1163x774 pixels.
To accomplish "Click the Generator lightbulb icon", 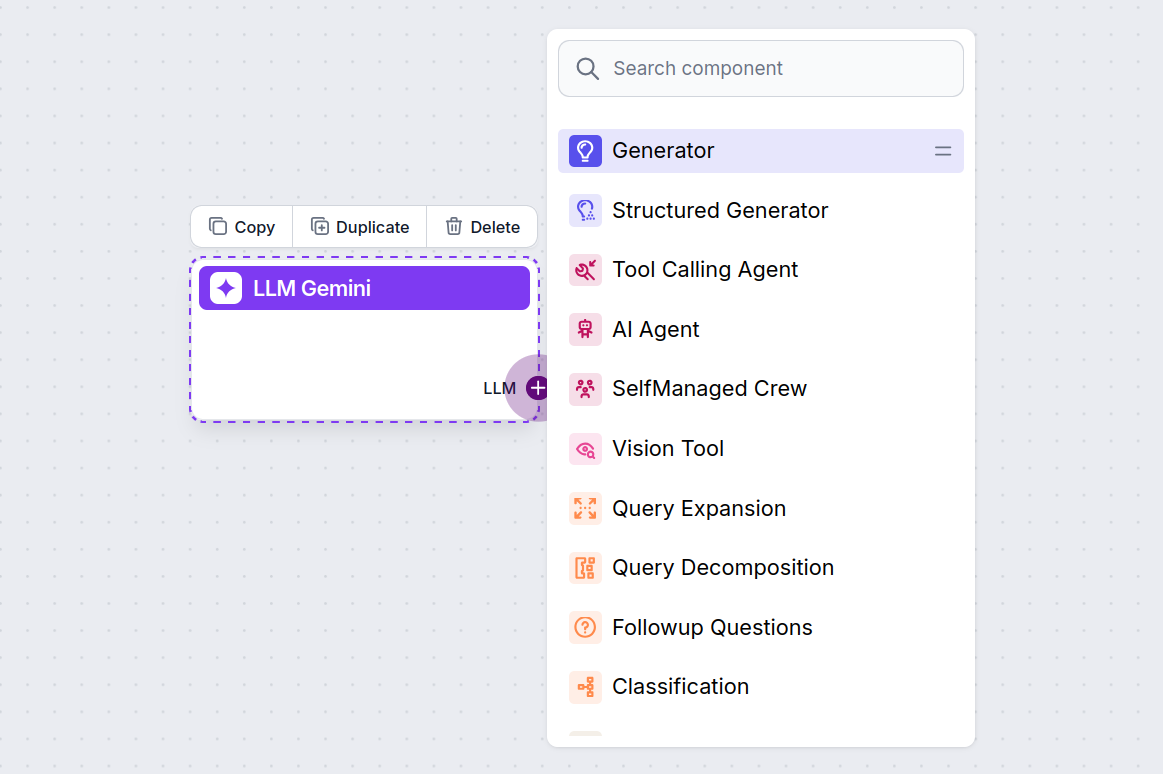I will (585, 151).
